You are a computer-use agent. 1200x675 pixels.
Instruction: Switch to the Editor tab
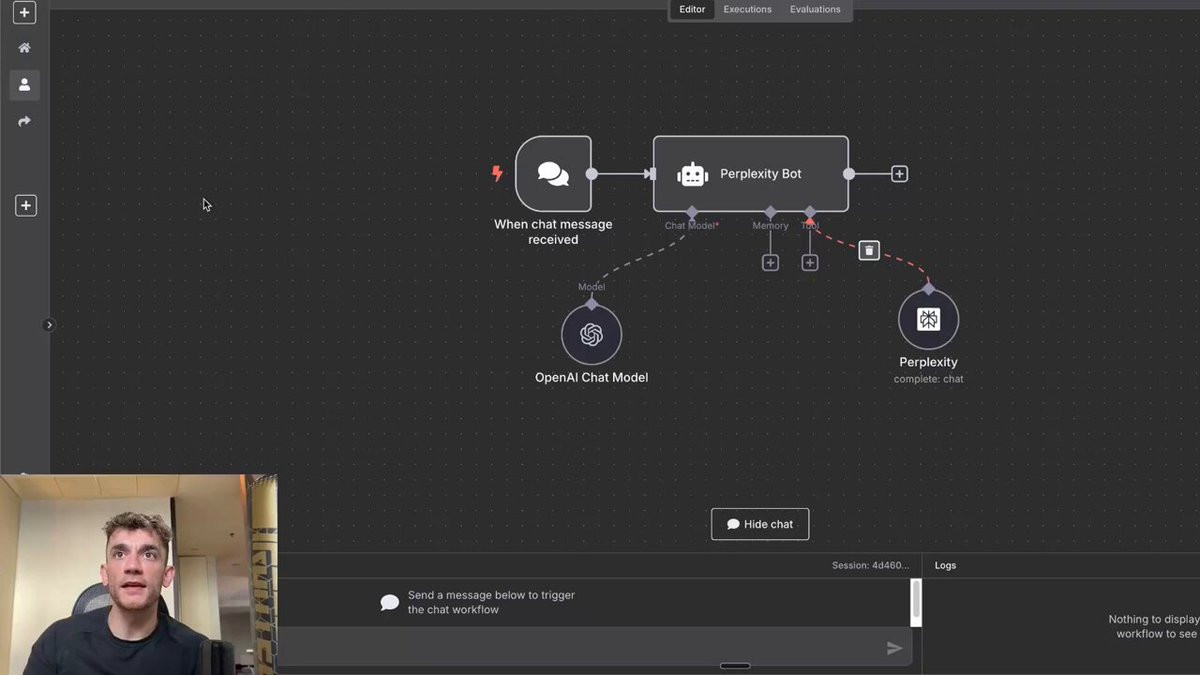pyautogui.click(x=692, y=10)
